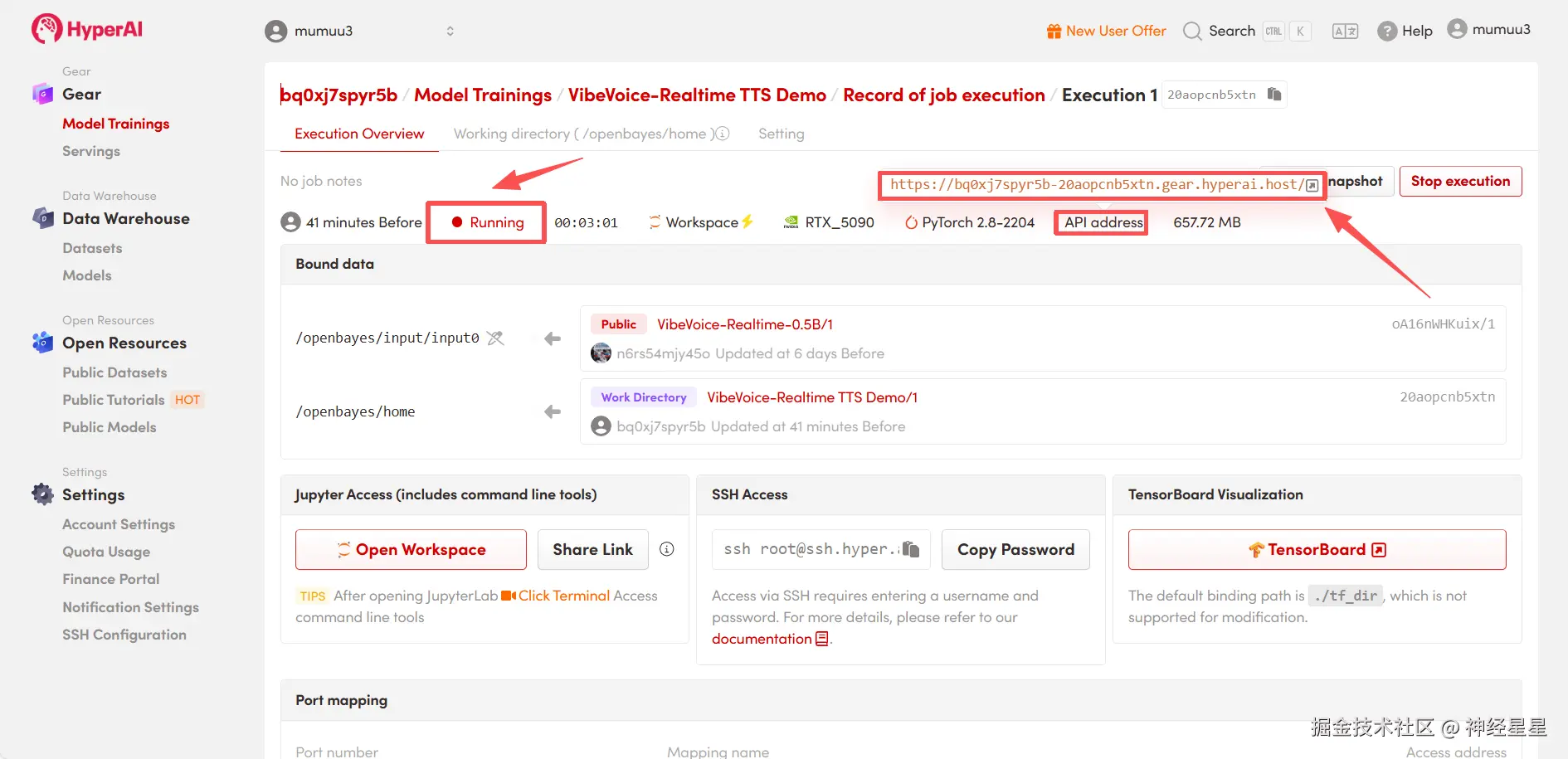The height and width of the screenshot is (759, 1568).
Task: Click the New User Offer gift icon
Action: 1054,32
